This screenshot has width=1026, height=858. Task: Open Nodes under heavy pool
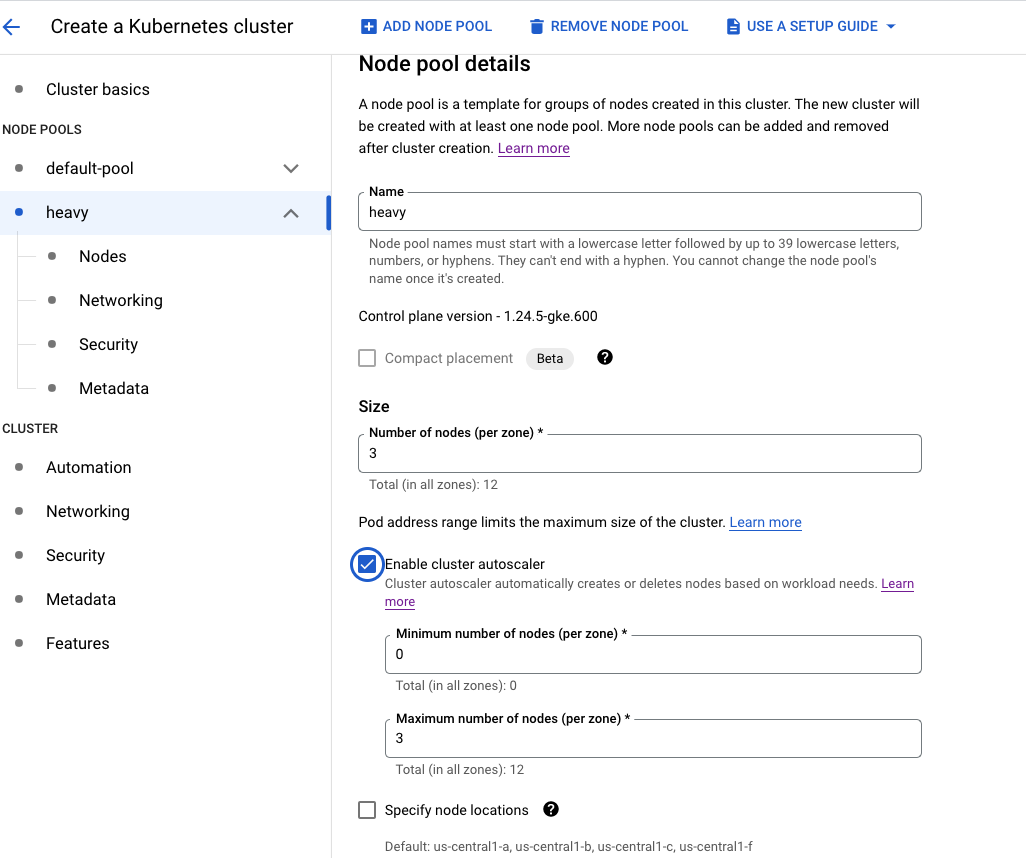102,256
